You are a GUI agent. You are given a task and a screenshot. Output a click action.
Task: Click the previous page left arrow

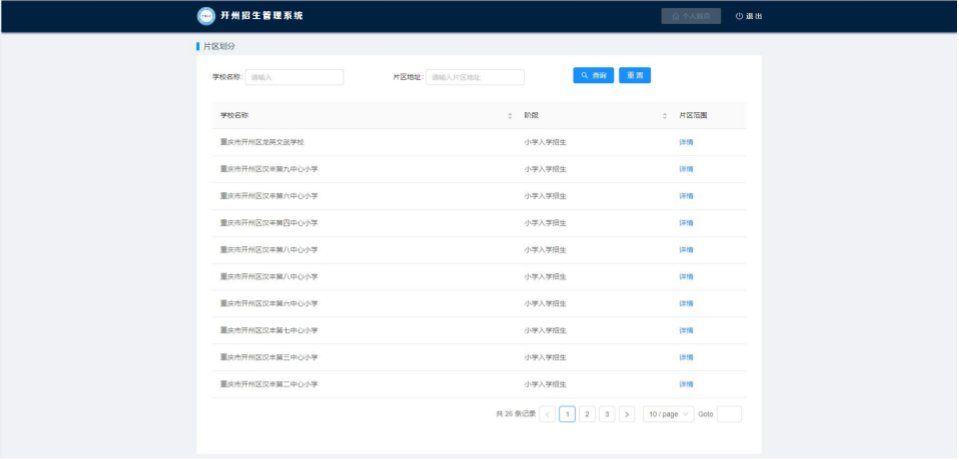(x=547, y=414)
